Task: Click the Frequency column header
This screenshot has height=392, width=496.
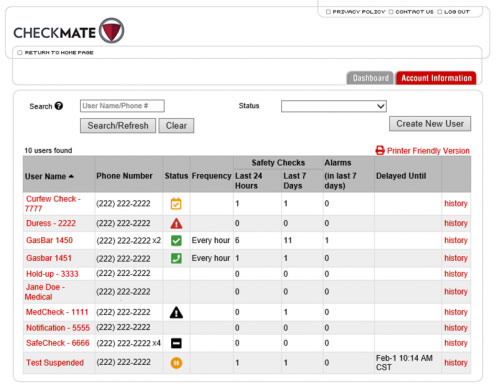Action: tap(211, 176)
